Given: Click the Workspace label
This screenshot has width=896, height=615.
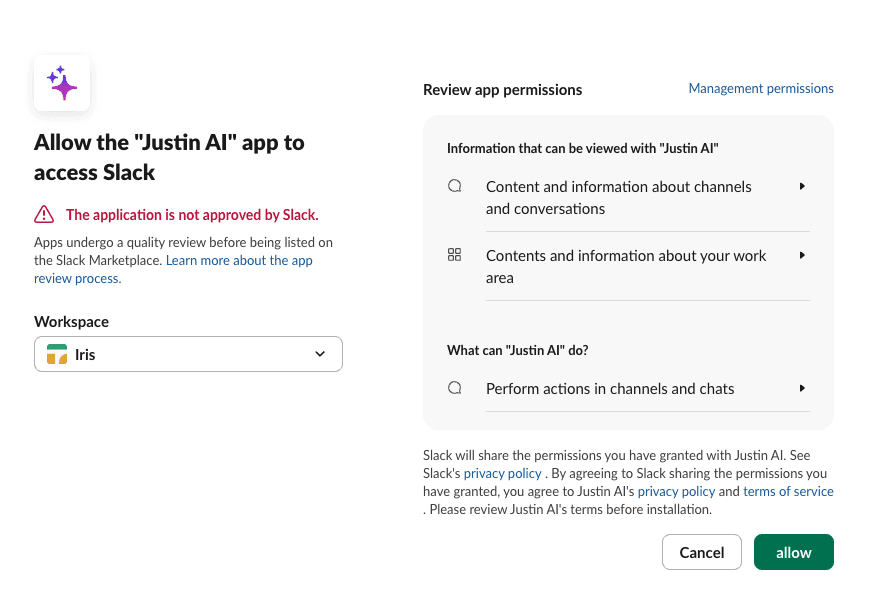Looking at the screenshot, I should coord(71,322).
